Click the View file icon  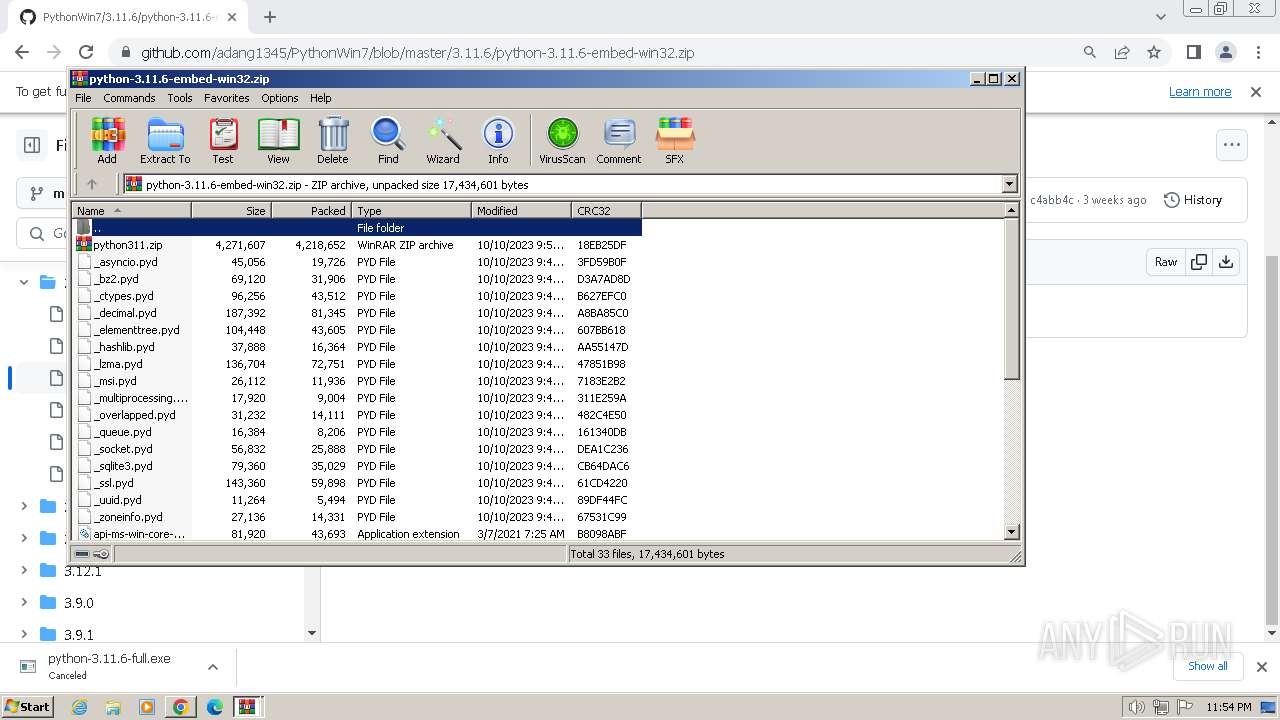278,141
